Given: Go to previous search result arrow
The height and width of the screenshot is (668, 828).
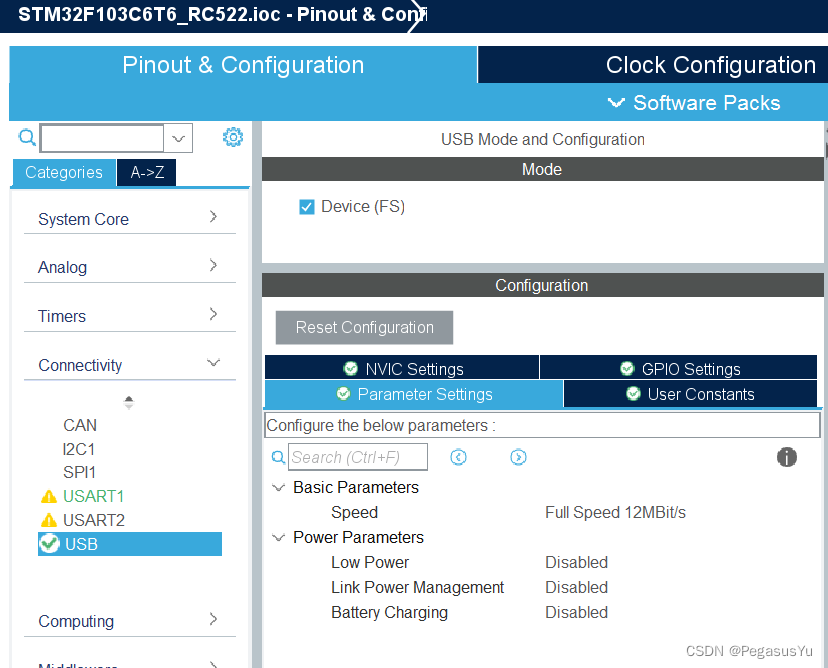Looking at the screenshot, I should [x=458, y=457].
